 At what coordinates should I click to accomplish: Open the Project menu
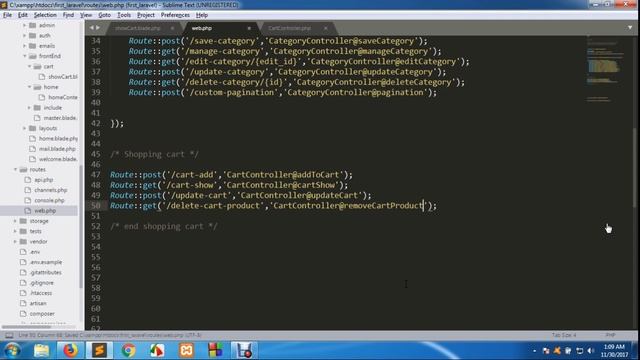146,15
